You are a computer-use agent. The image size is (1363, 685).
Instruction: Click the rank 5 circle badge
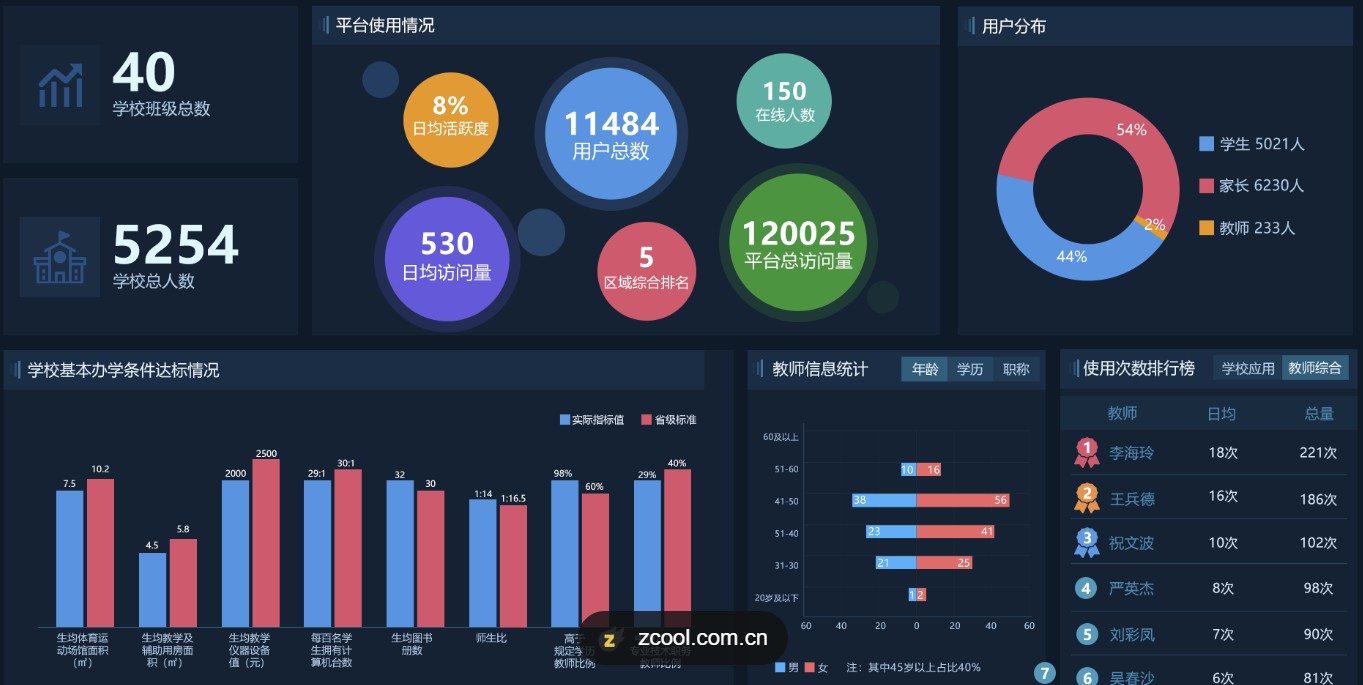click(1087, 634)
